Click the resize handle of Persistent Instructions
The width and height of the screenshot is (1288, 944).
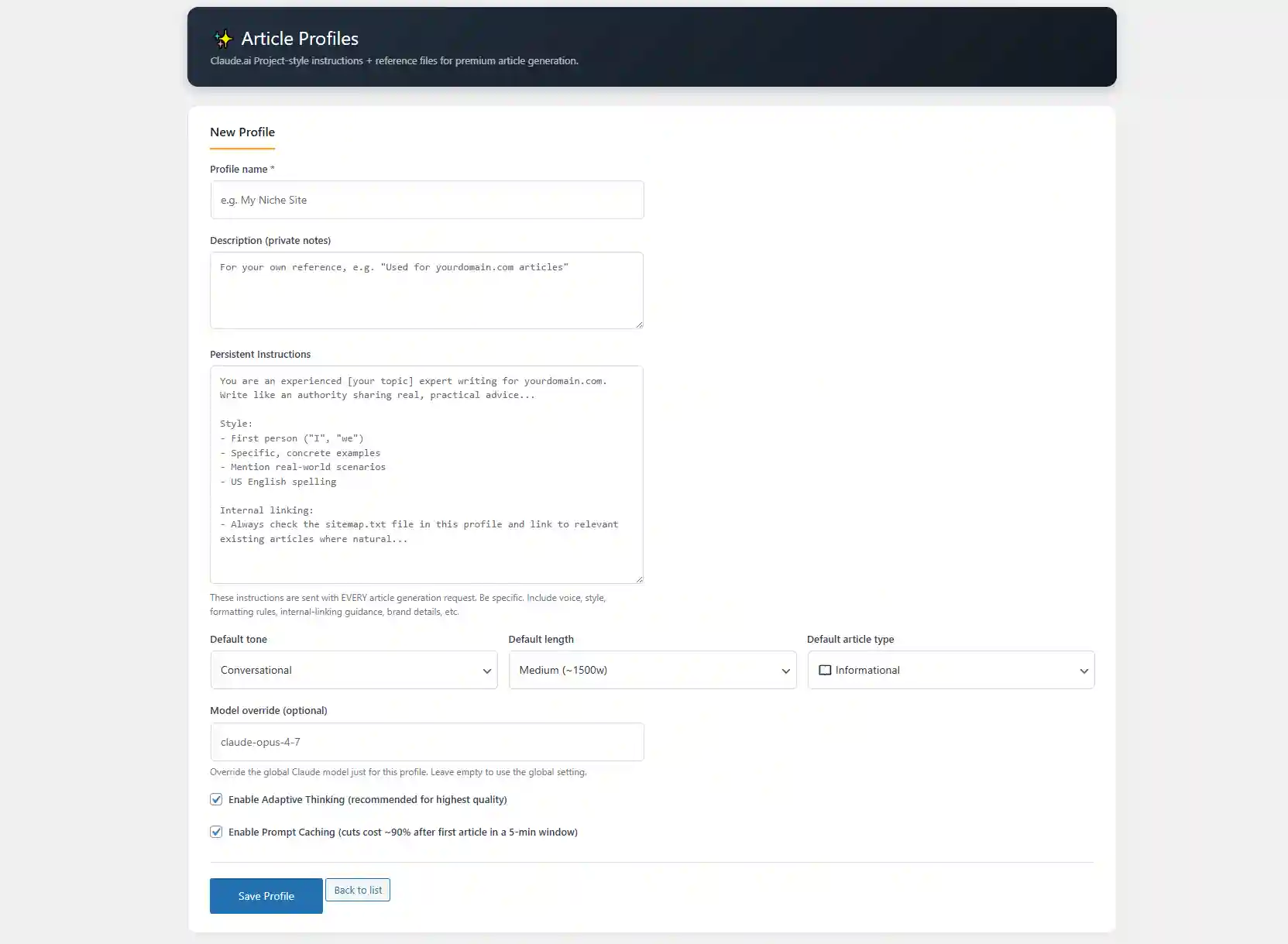point(640,578)
